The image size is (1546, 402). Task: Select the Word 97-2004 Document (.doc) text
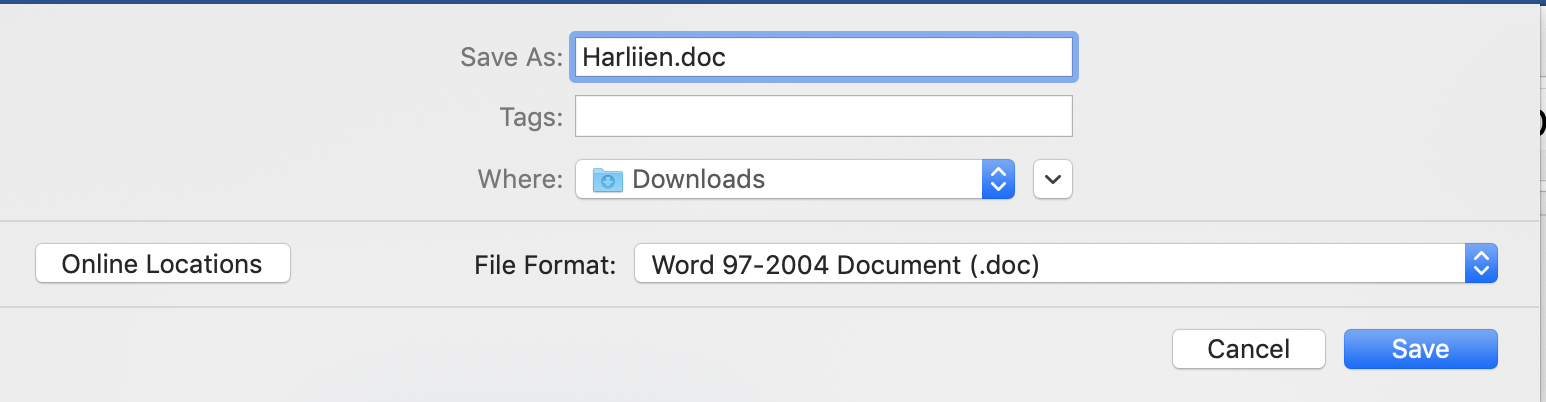pos(846,265)
